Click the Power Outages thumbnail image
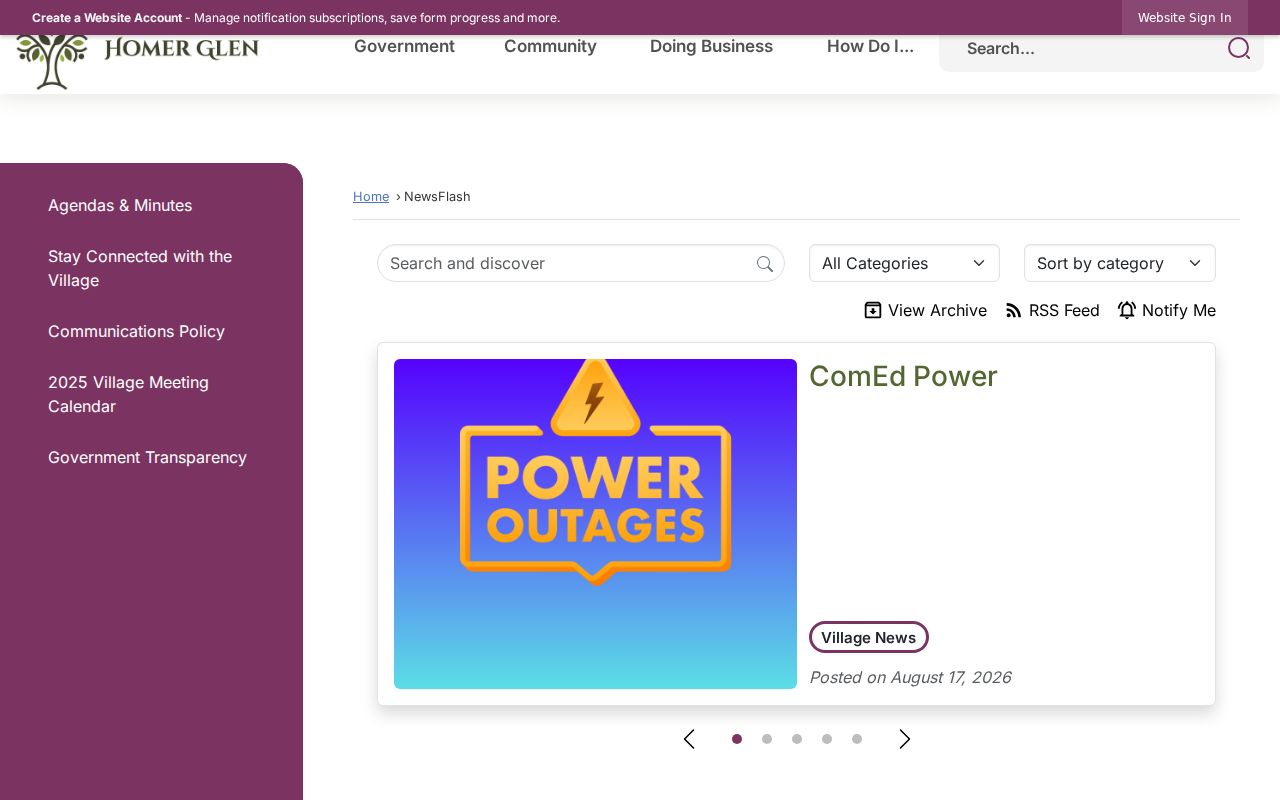Viewport: 1280px width, 800px height. 595,524
